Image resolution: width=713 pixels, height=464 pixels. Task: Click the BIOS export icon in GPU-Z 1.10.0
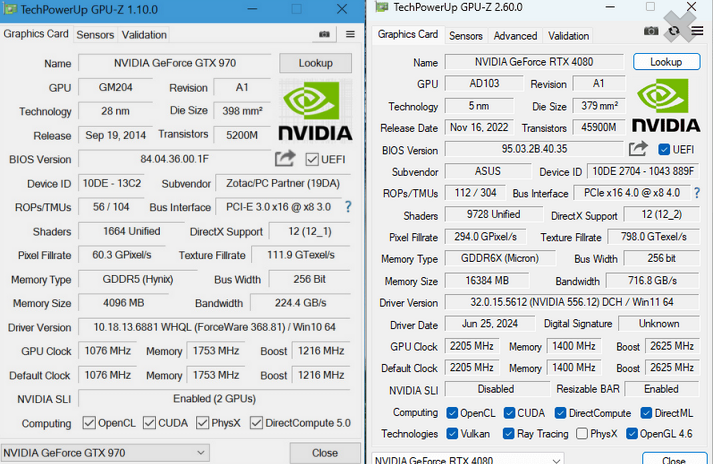[x=285, y=159]
